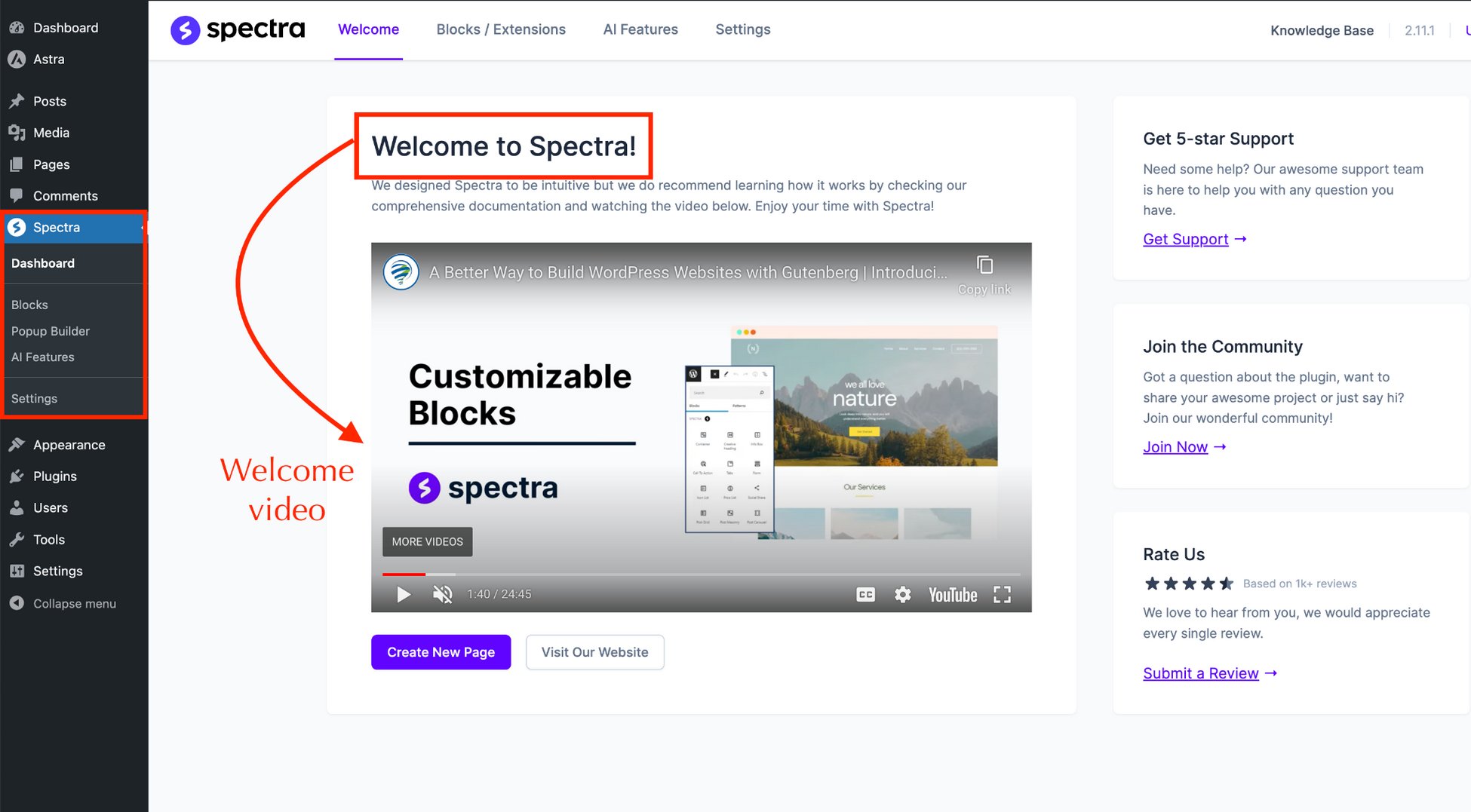Open Popup Builder submenu item

51,331
